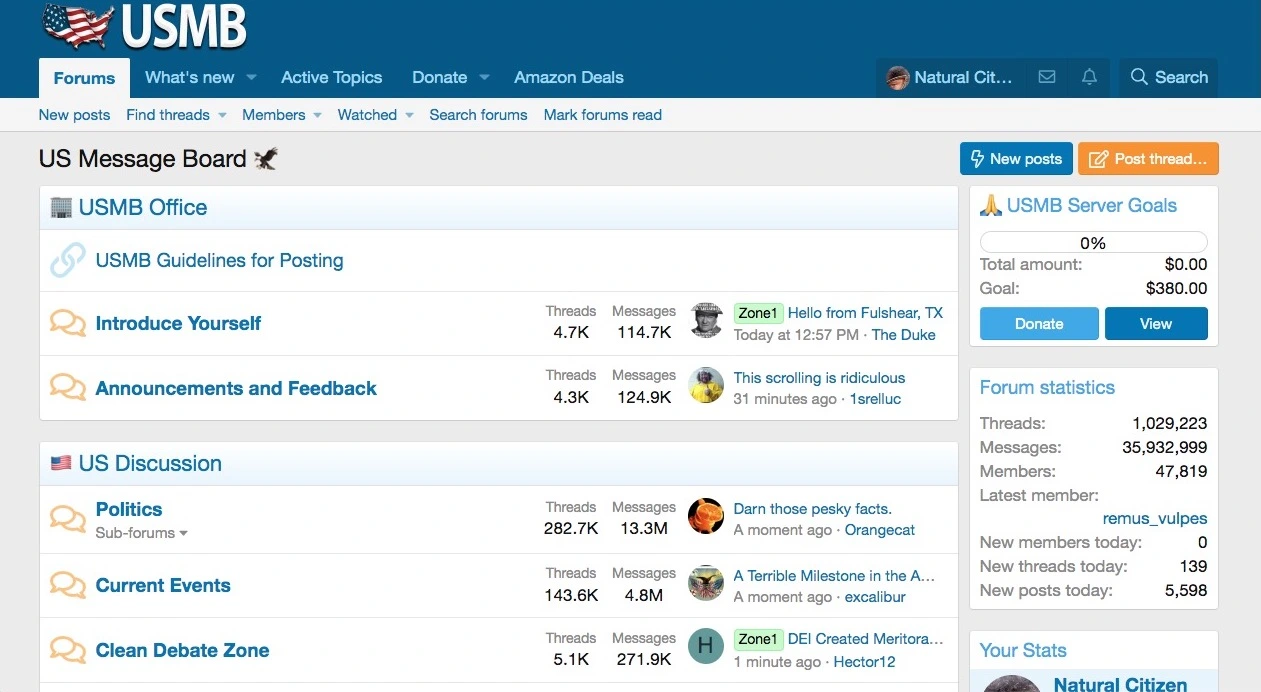1261x692 pixels.
Task: Switch to the Active Topics tab
Action: click(331, 77)
